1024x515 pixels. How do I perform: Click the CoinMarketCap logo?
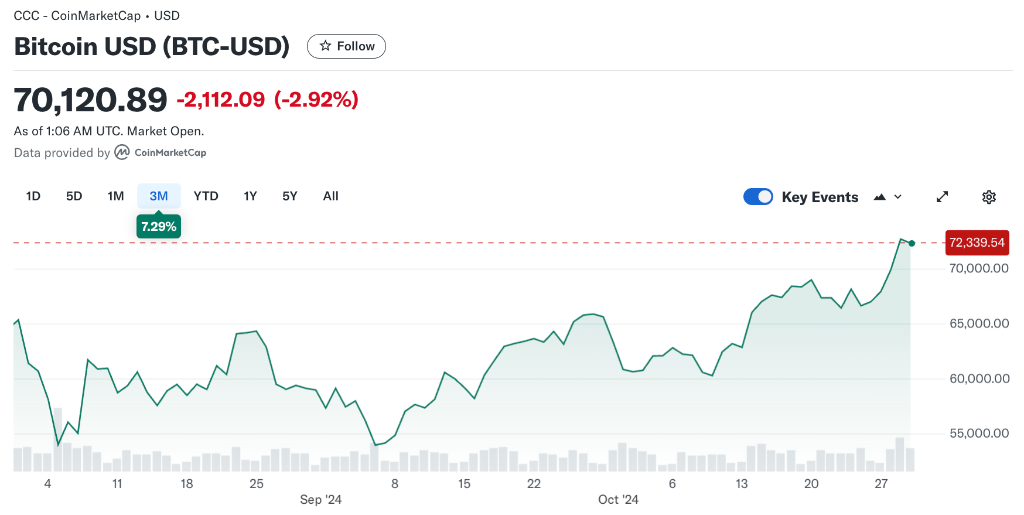point(160,153)
